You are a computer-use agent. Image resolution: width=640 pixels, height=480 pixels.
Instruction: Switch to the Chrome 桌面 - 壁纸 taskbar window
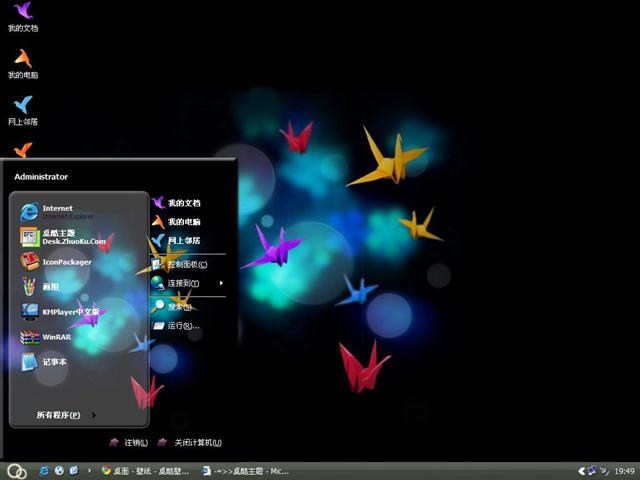tap(145, 471)
